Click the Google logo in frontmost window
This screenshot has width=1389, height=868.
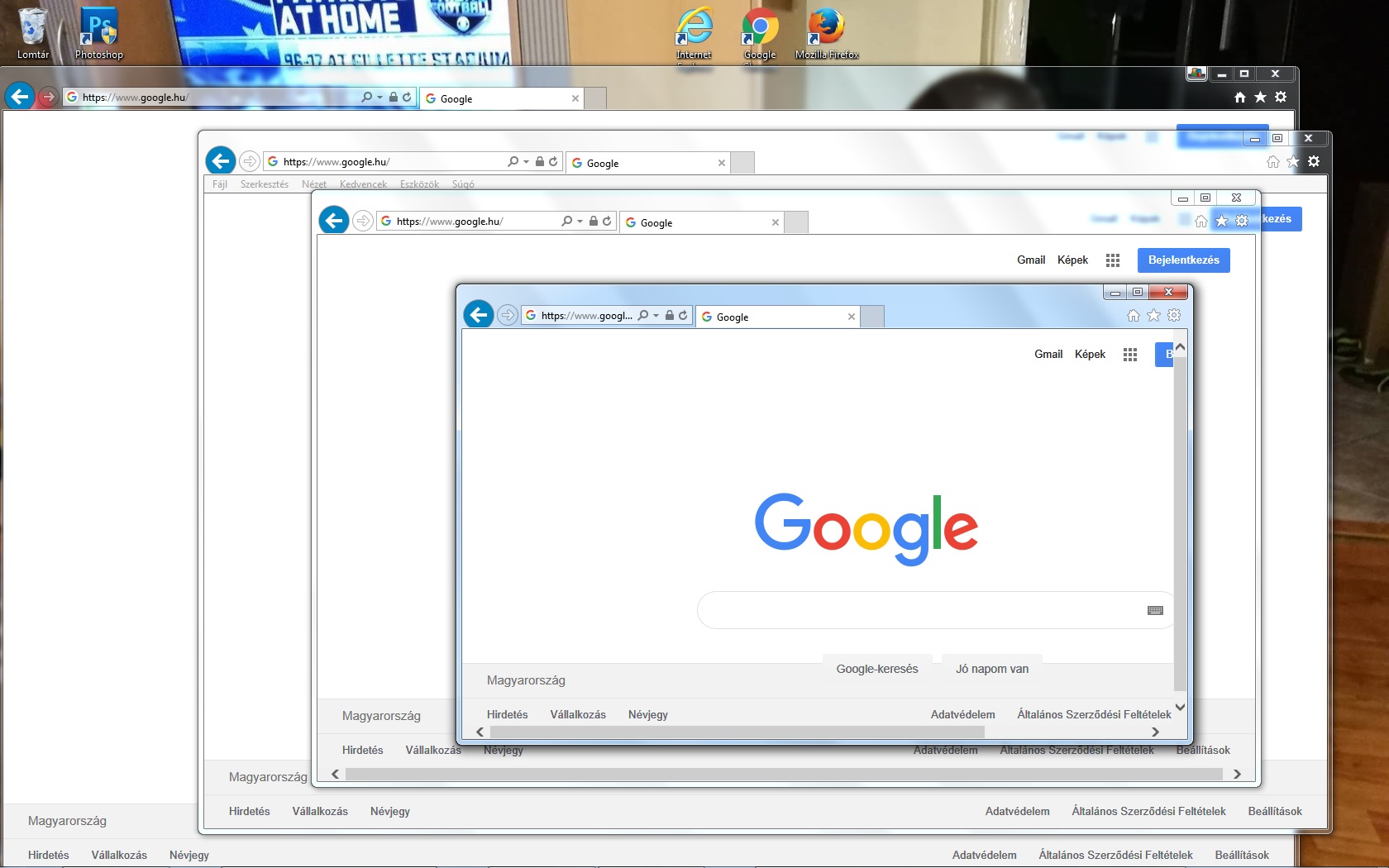point(866,528)
